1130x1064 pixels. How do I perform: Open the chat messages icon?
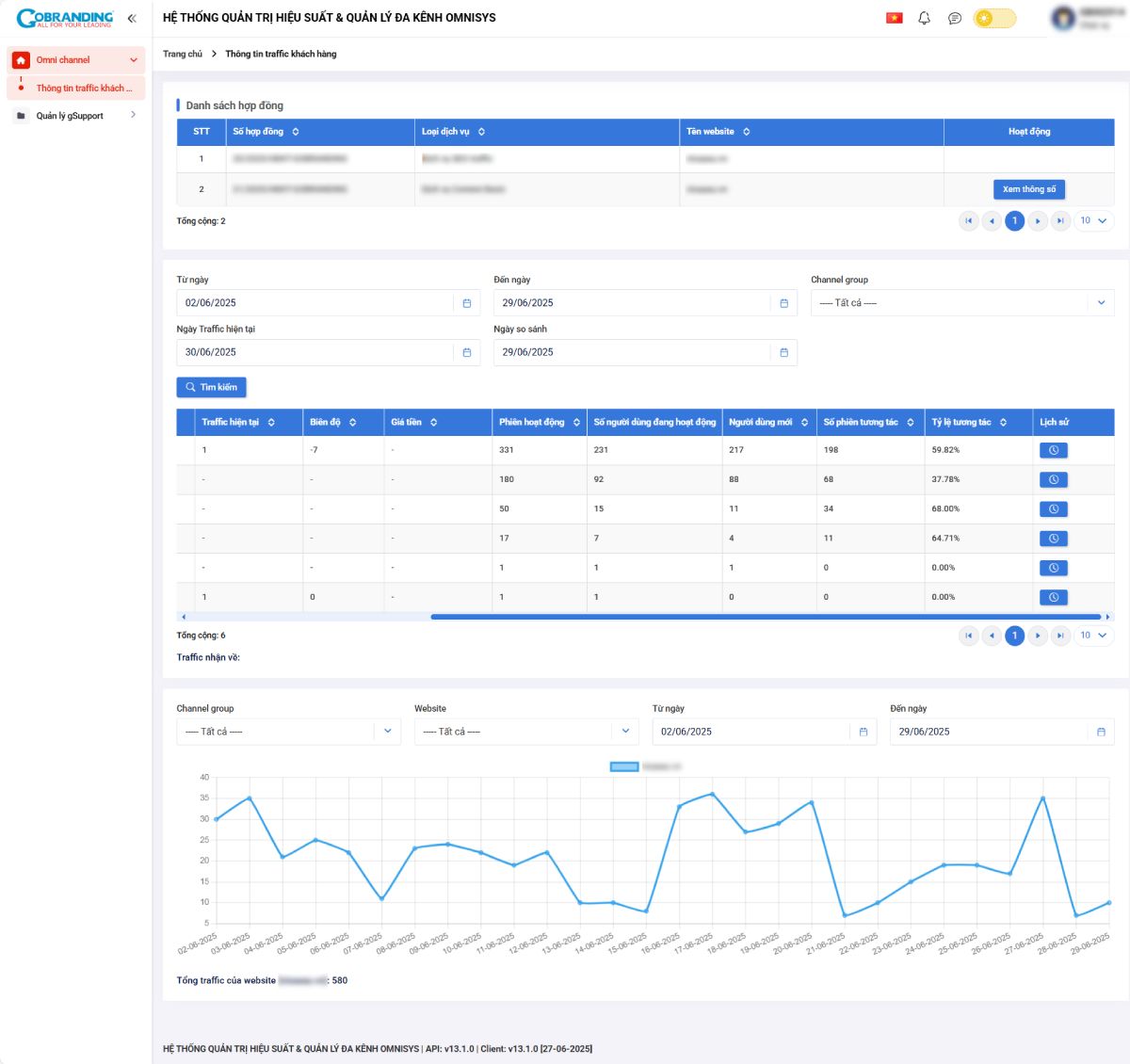tap(954, 18)
